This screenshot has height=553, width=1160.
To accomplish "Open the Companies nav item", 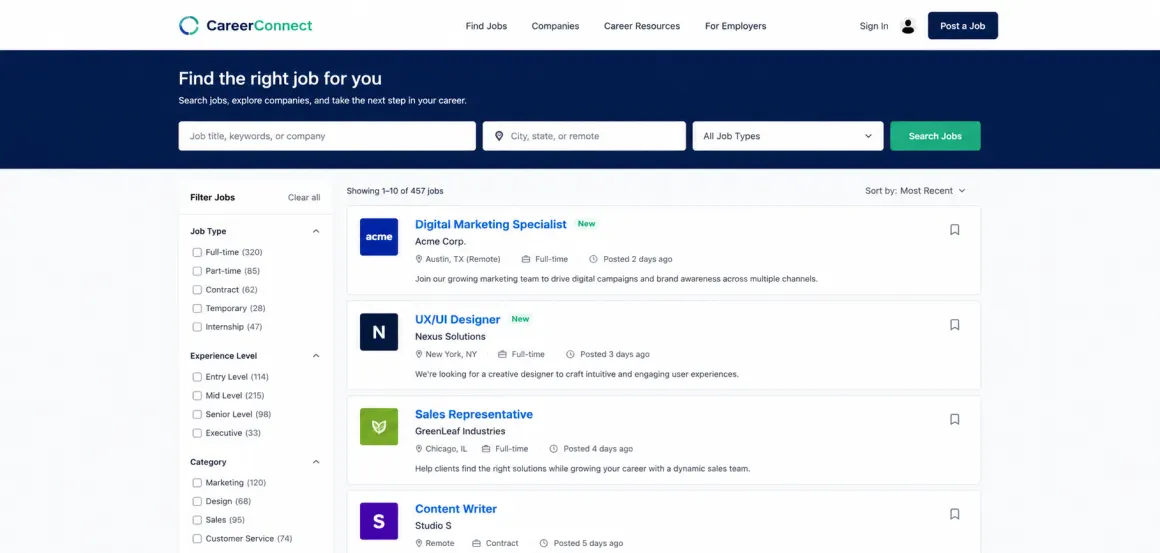I will click(556, 26).
